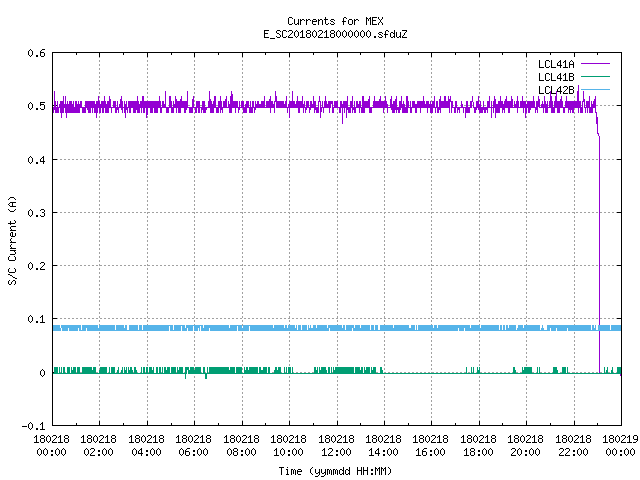This screenshot has width=640, height=480.
Task: Click the x-axis tick 180218 02:00
Action: [99, 446]
